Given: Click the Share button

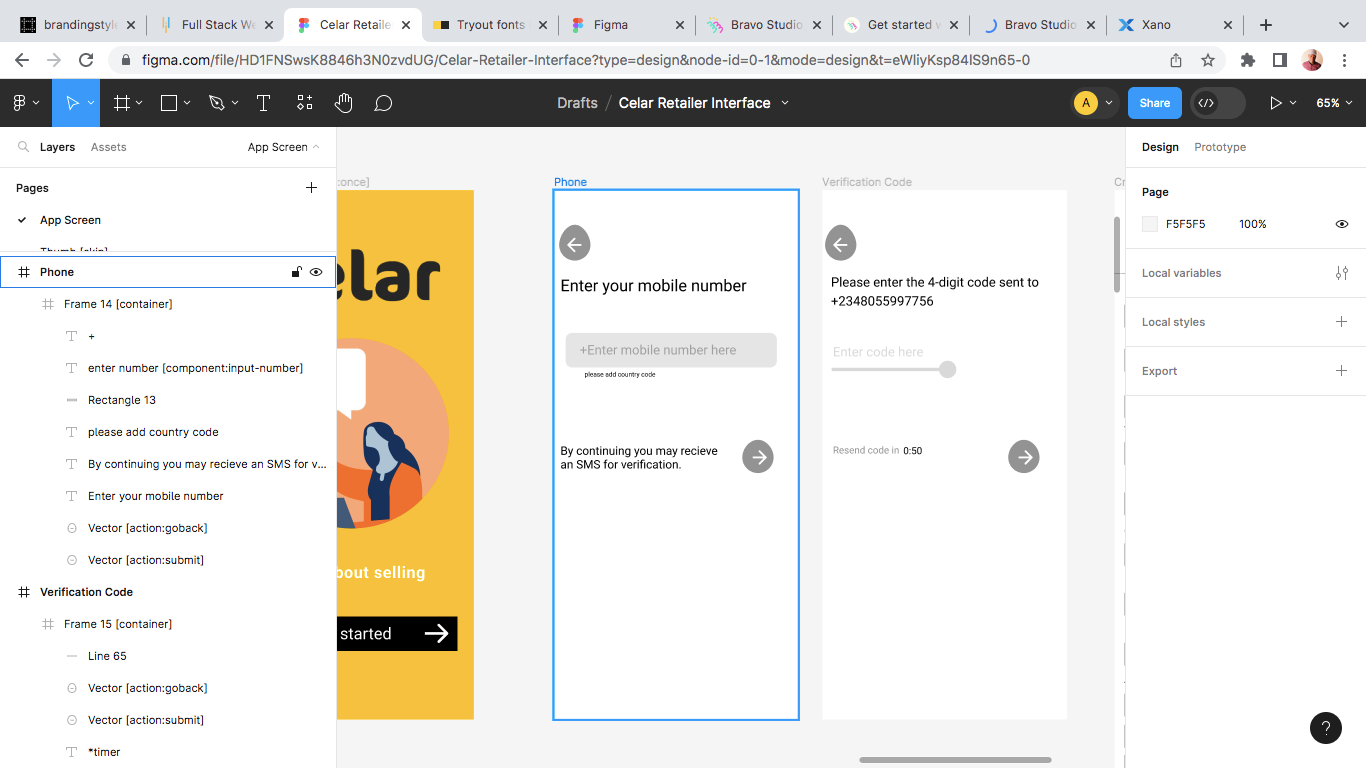Looking at the screenshot, I should (x=1154, y=103).
